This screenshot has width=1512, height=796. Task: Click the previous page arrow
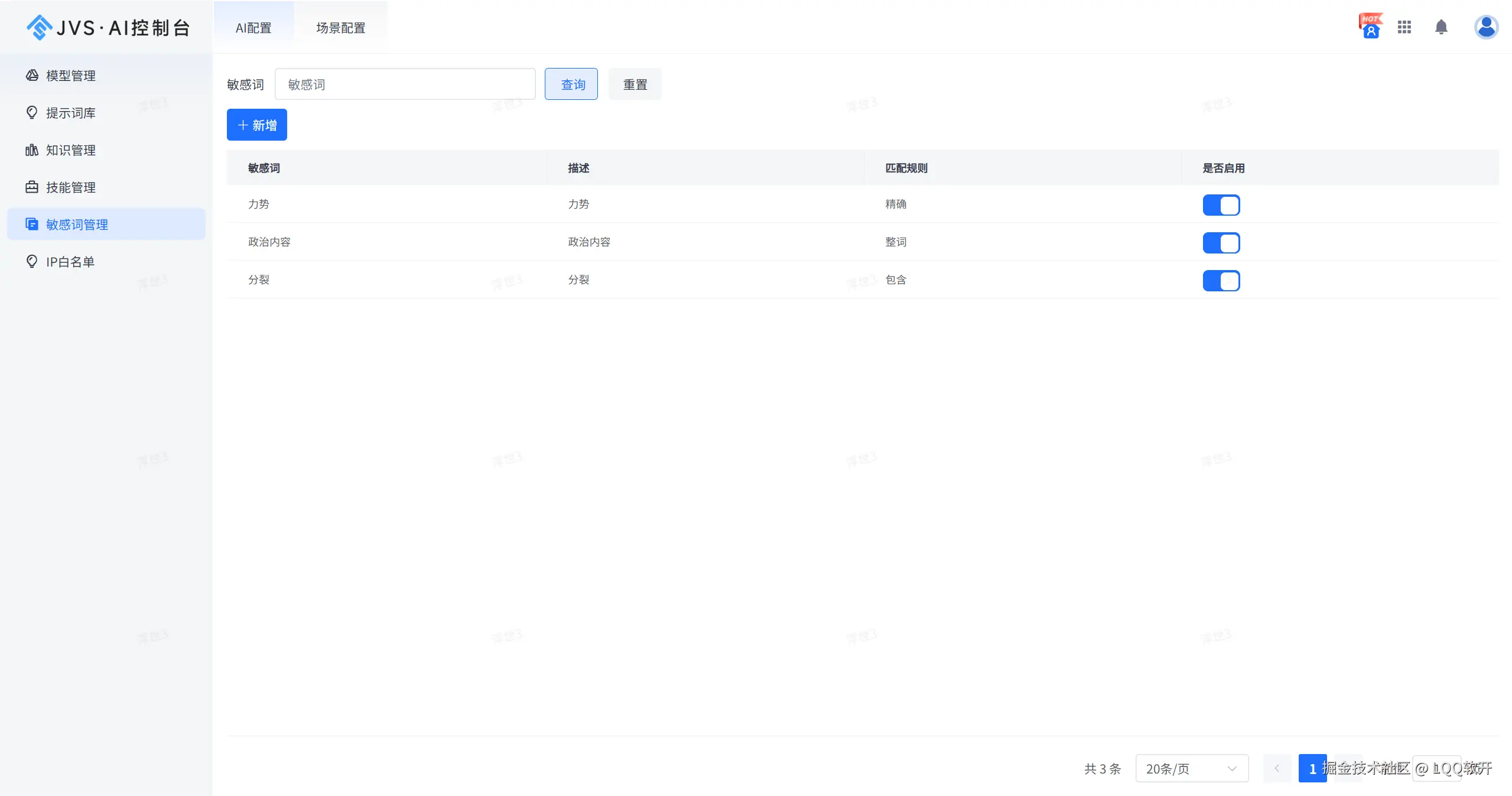[1277, 769]
